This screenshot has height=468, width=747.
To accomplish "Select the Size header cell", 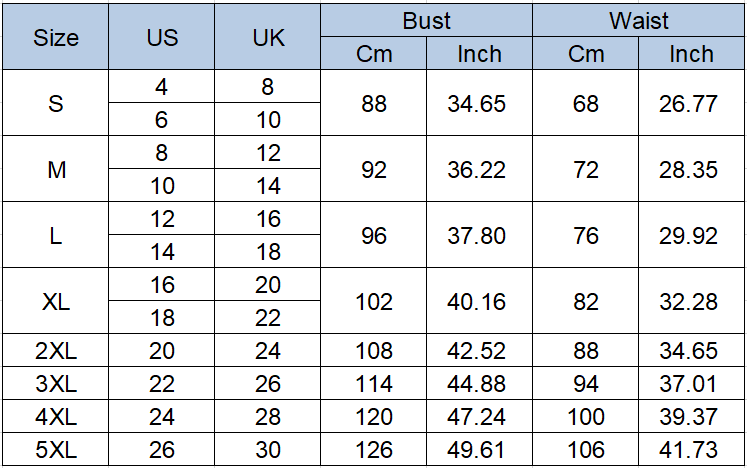I will point(56,37).
